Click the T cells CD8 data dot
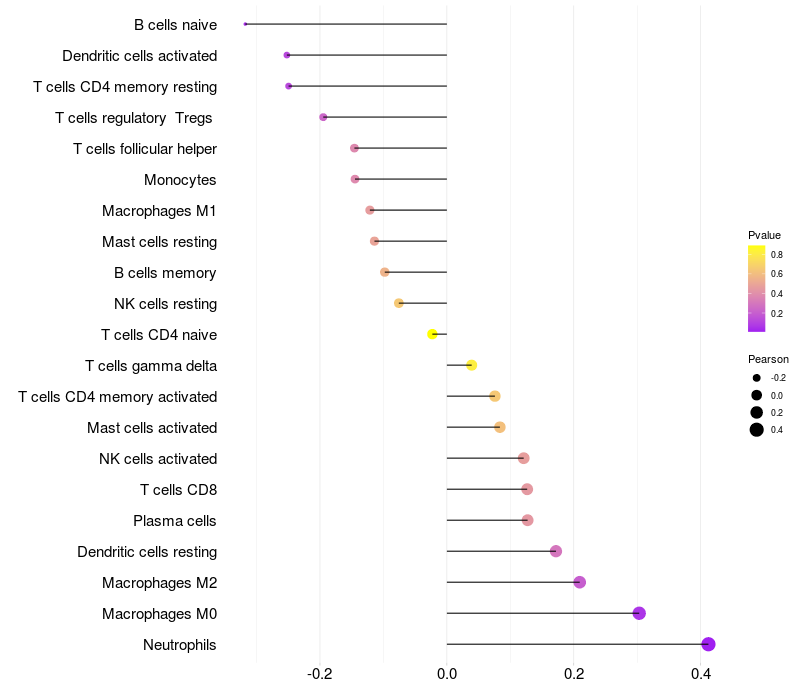The width and height of the screenshot is (800, 700). click(x=527, y=489)
